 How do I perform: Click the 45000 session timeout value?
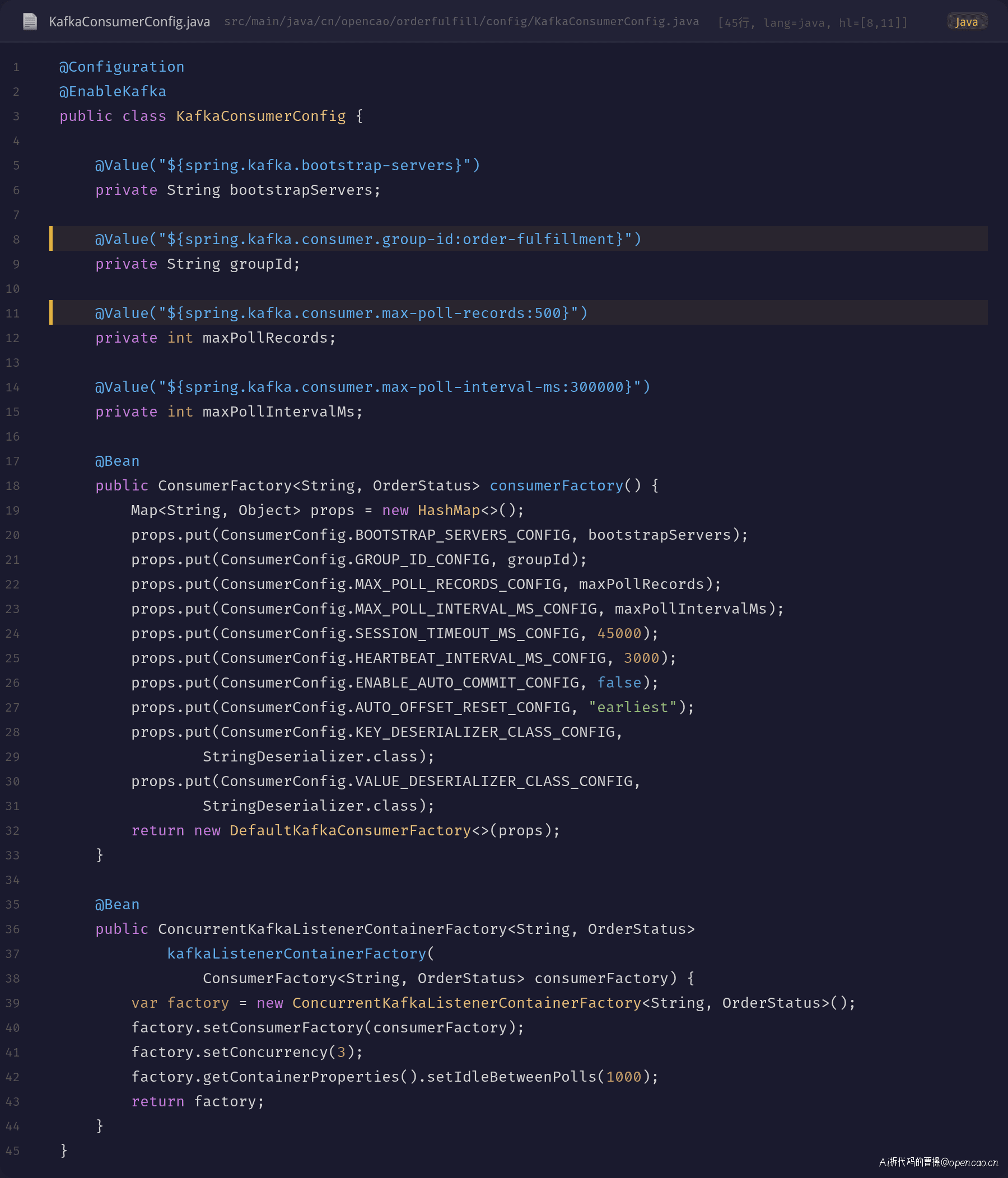[x=619, y=633]
